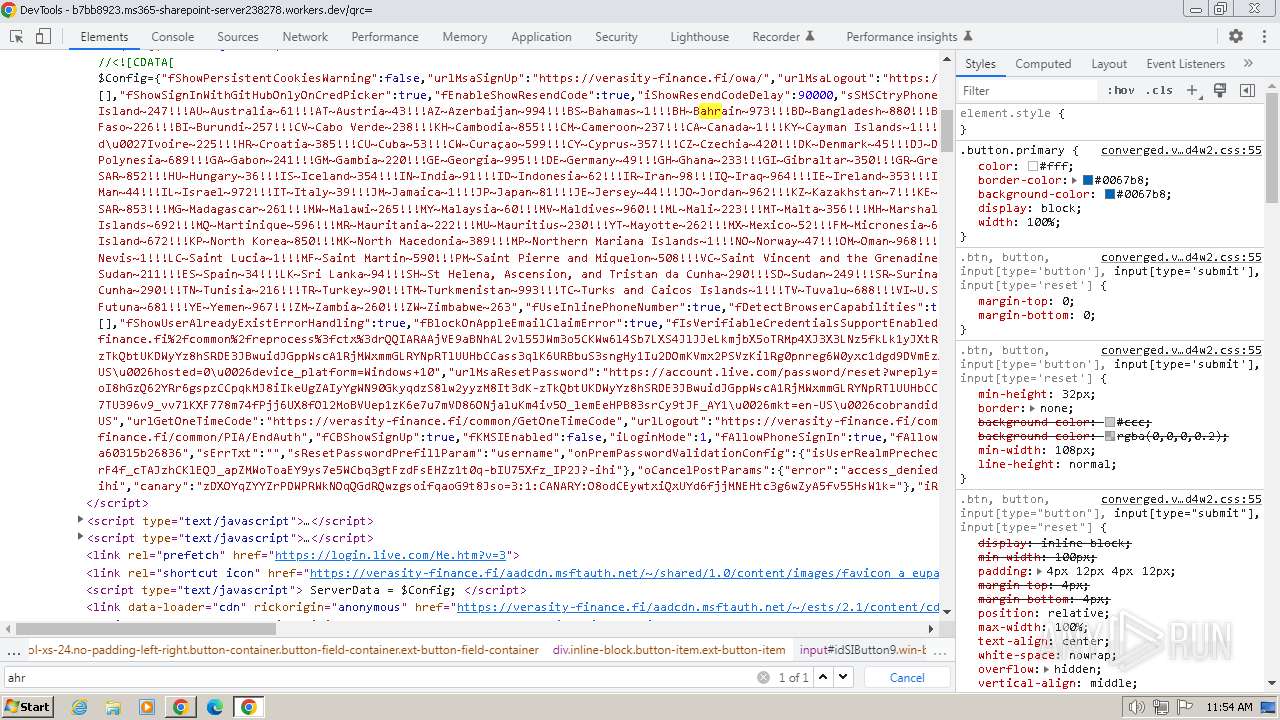1280x720 pixels.
Task: Expand the overflow hidden shorthand
Action: point(1046,669)
